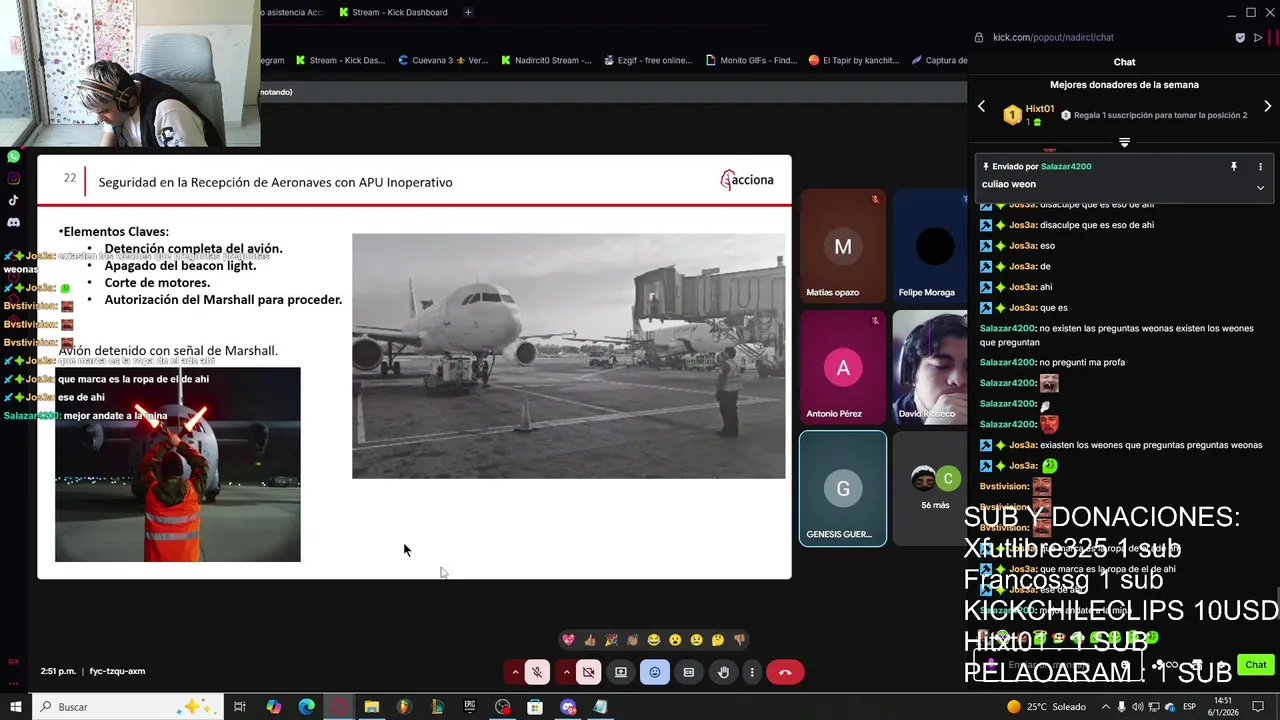Click the shield icon in address bar

(x=1240, y=37)
